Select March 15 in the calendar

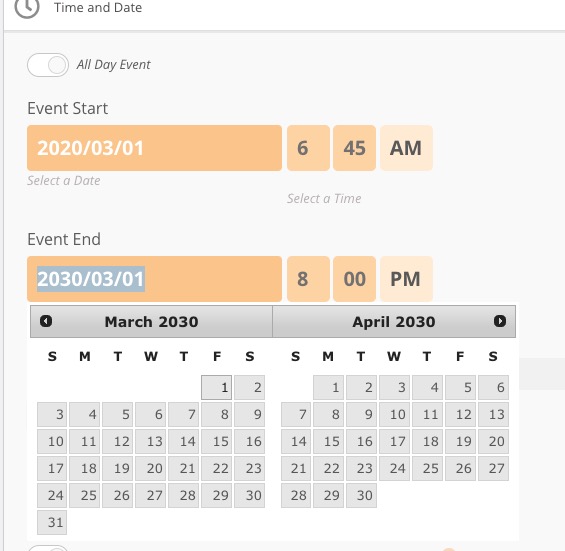click(x=217, y=441)
